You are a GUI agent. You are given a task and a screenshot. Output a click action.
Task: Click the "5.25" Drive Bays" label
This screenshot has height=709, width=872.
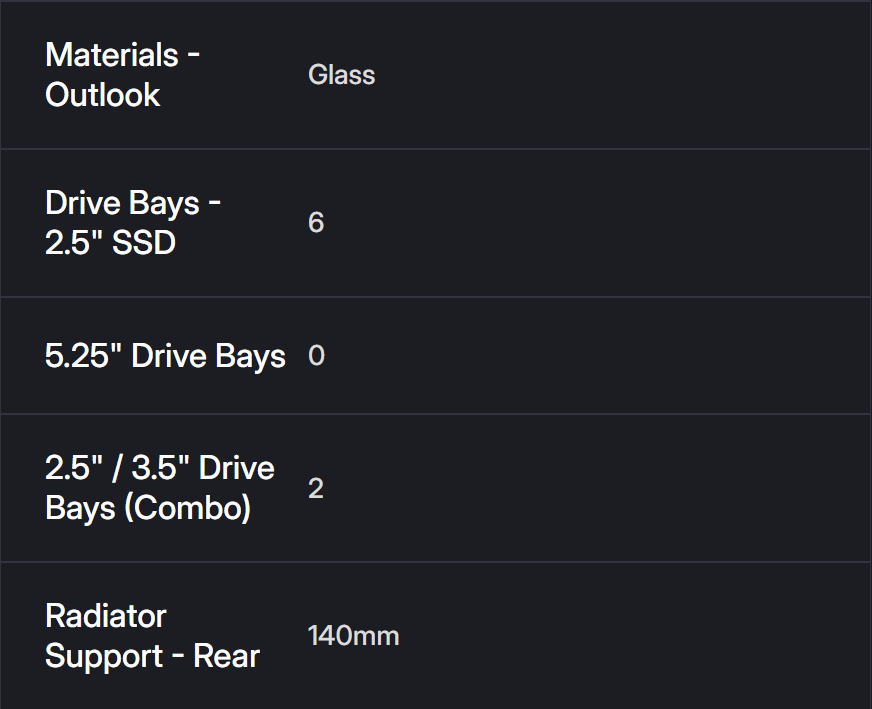(165, 356)
